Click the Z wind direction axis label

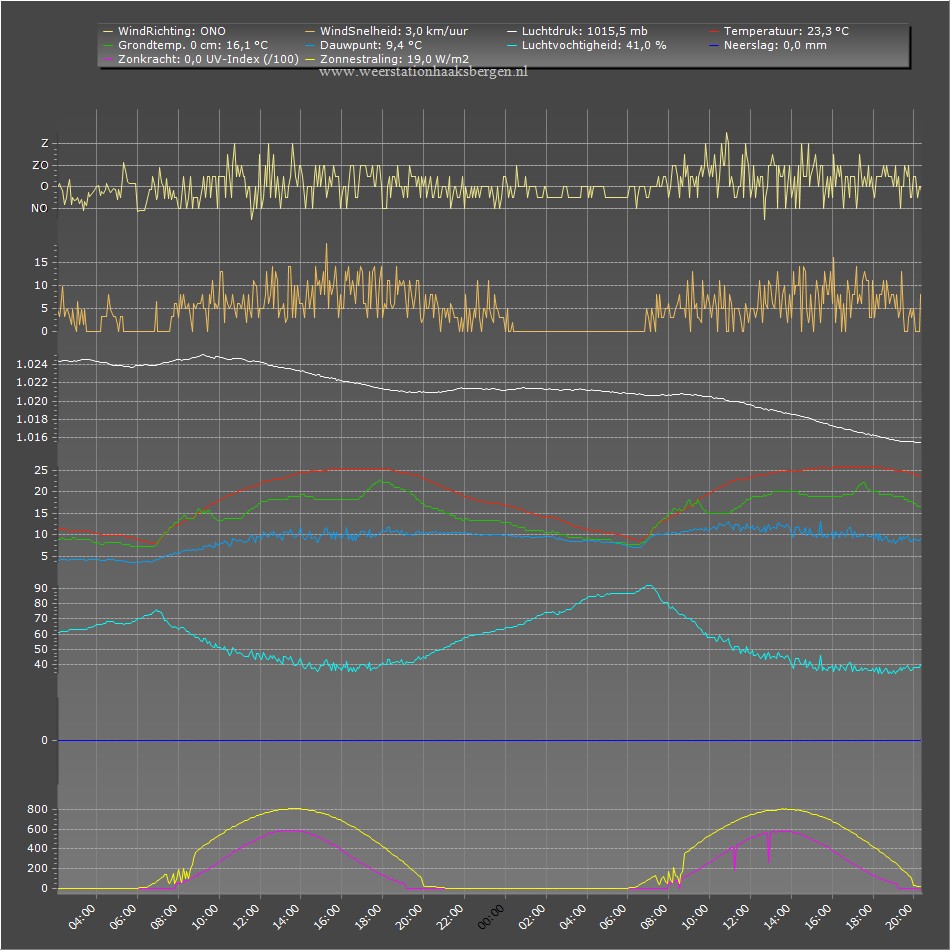click(44, 144)
